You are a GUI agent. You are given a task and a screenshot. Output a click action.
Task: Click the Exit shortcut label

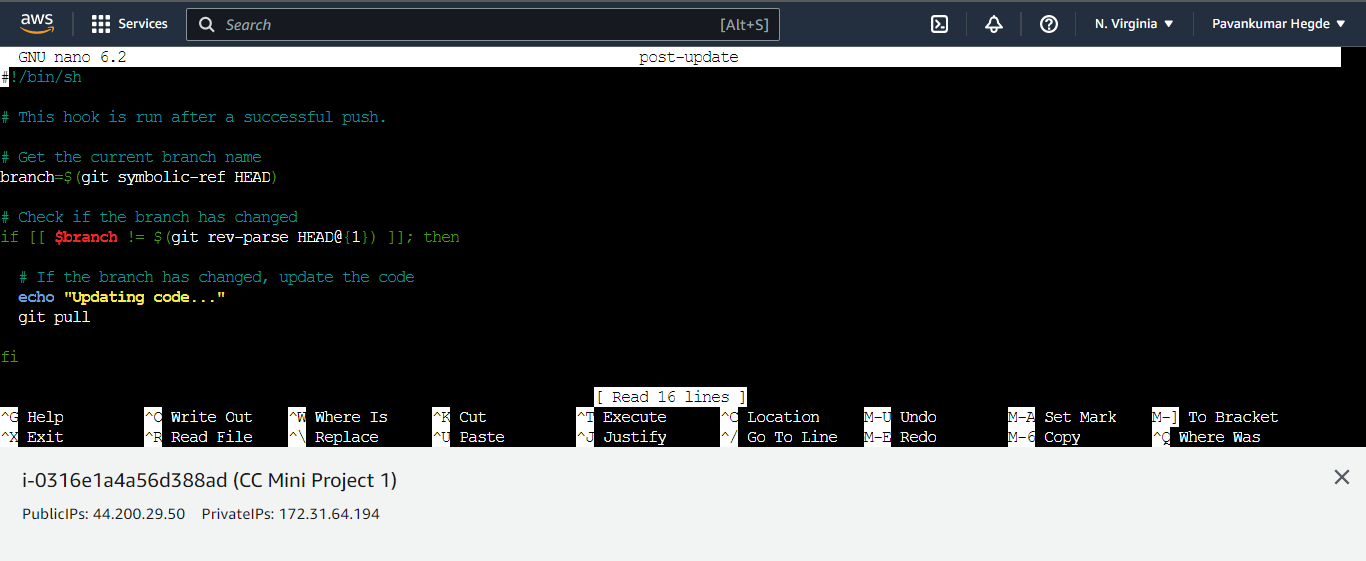click(45, 437)
